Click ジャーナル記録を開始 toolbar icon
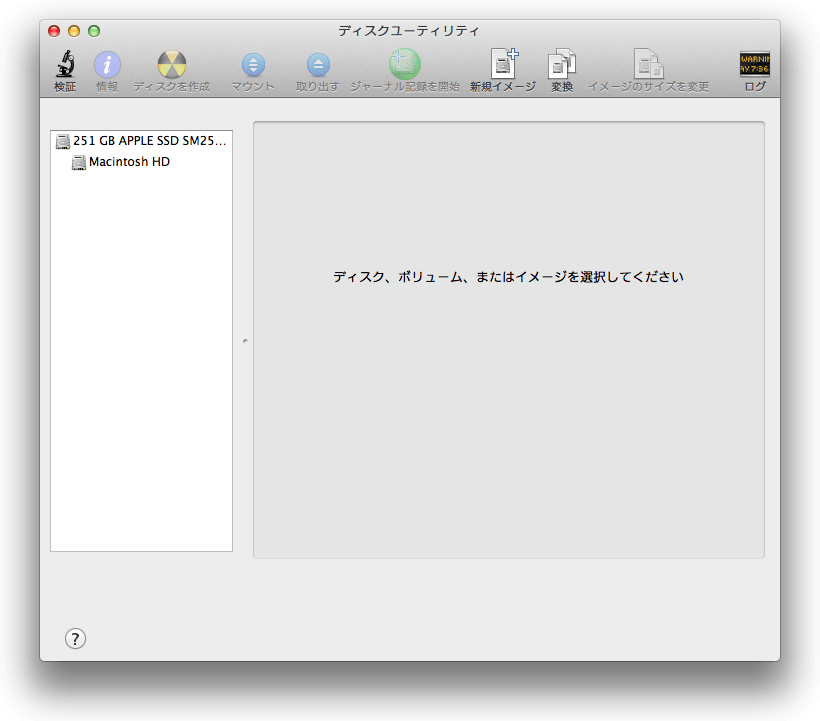Viewport: 820px width, 721px height. coord(404,64)
